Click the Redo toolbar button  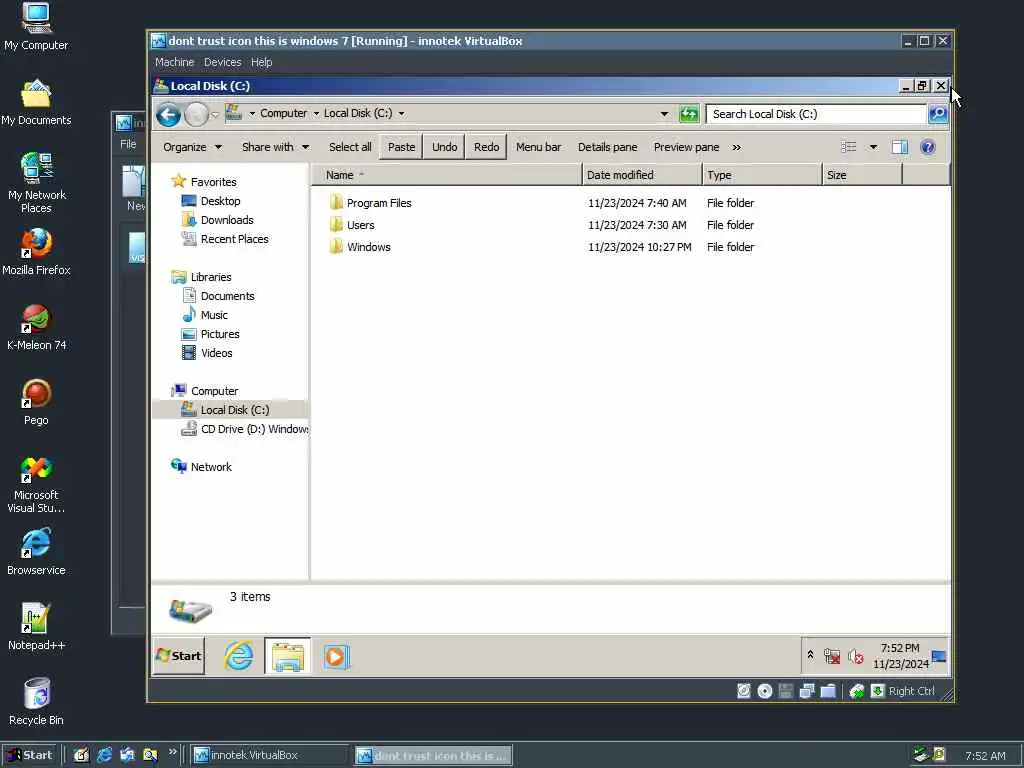487,147
